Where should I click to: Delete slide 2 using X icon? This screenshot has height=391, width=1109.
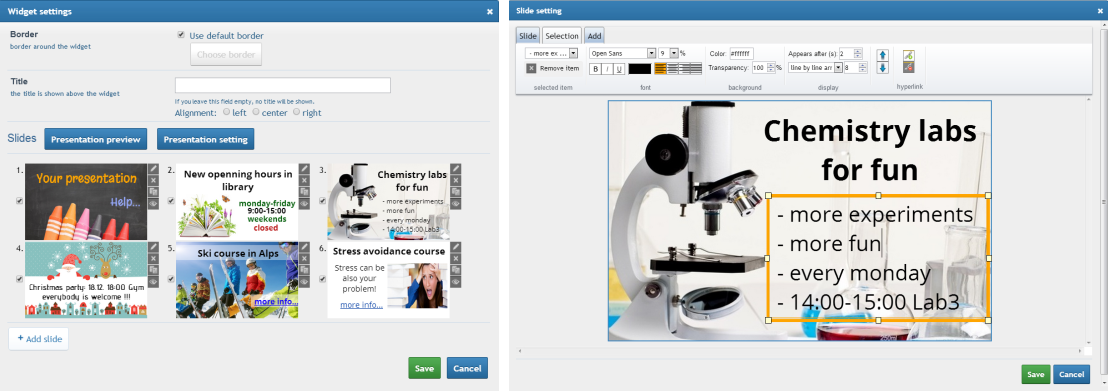coord(304,180)
